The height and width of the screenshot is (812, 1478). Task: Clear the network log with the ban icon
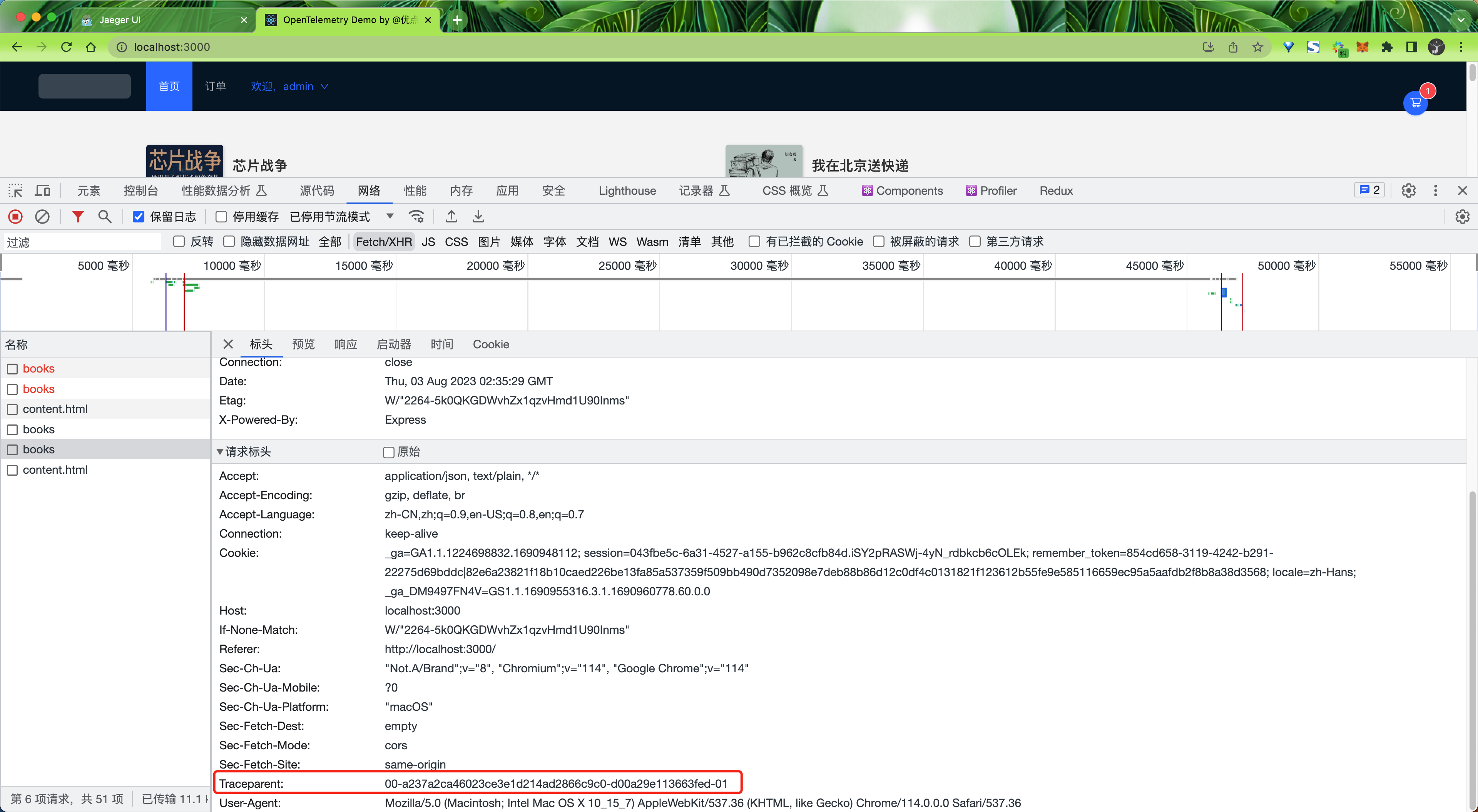point(42,216)
